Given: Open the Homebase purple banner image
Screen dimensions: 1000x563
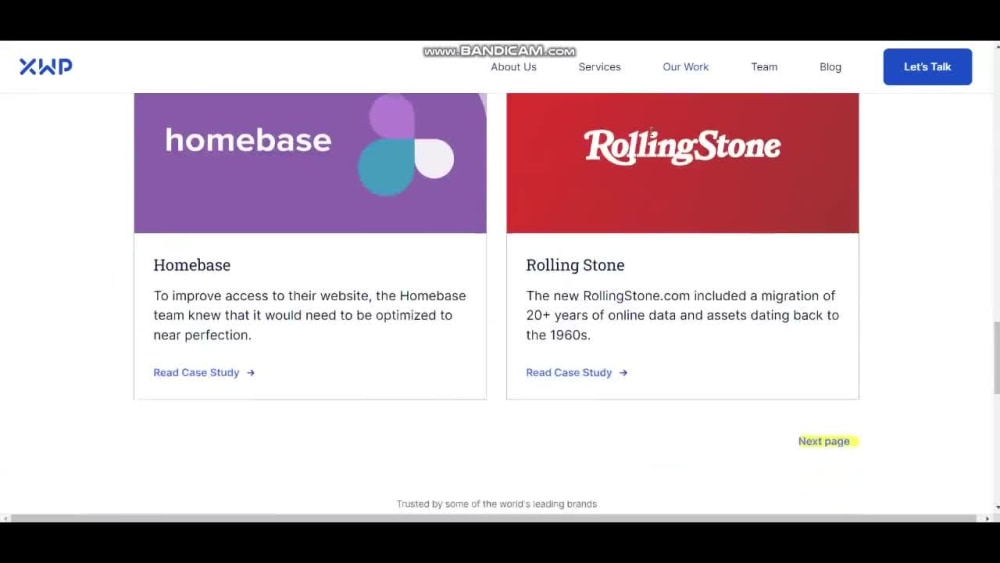Looking at the screenshot, I should (310, 163).
